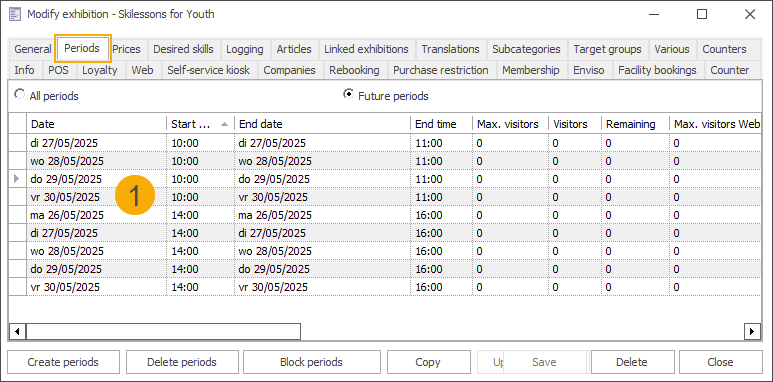Select the Future periods radio button

coord(349,94)
